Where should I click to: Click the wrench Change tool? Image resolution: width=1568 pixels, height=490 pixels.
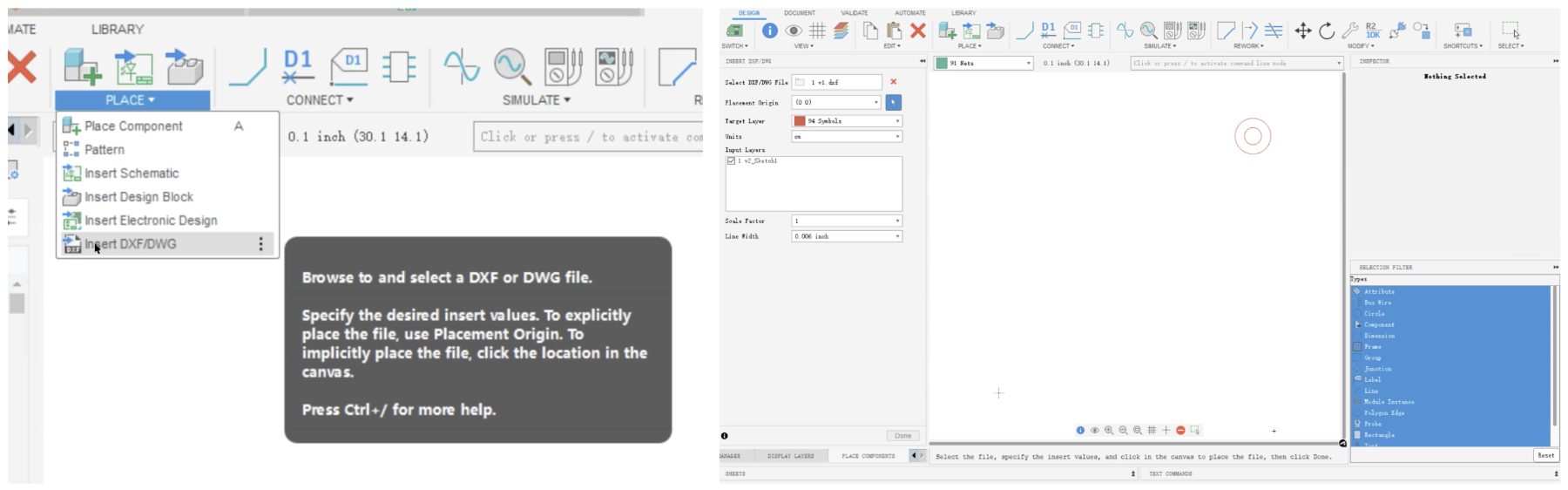point(1350,31)
